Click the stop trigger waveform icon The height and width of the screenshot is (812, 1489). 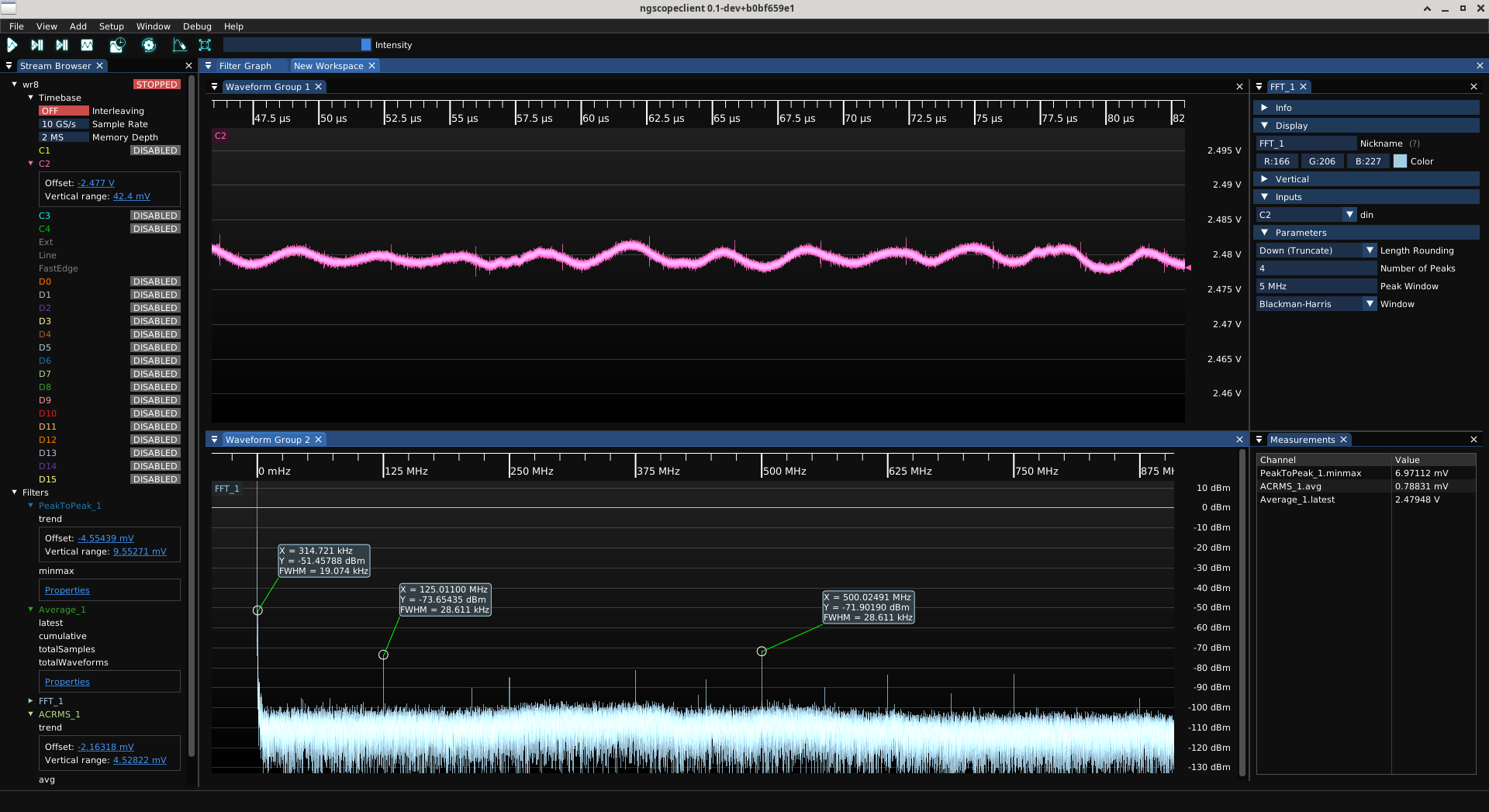(87, 45)
